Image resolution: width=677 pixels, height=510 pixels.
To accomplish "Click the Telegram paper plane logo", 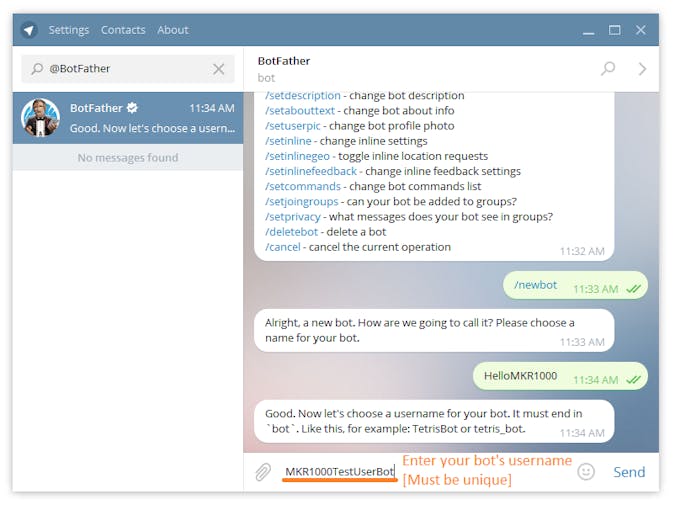I will 29,30.
